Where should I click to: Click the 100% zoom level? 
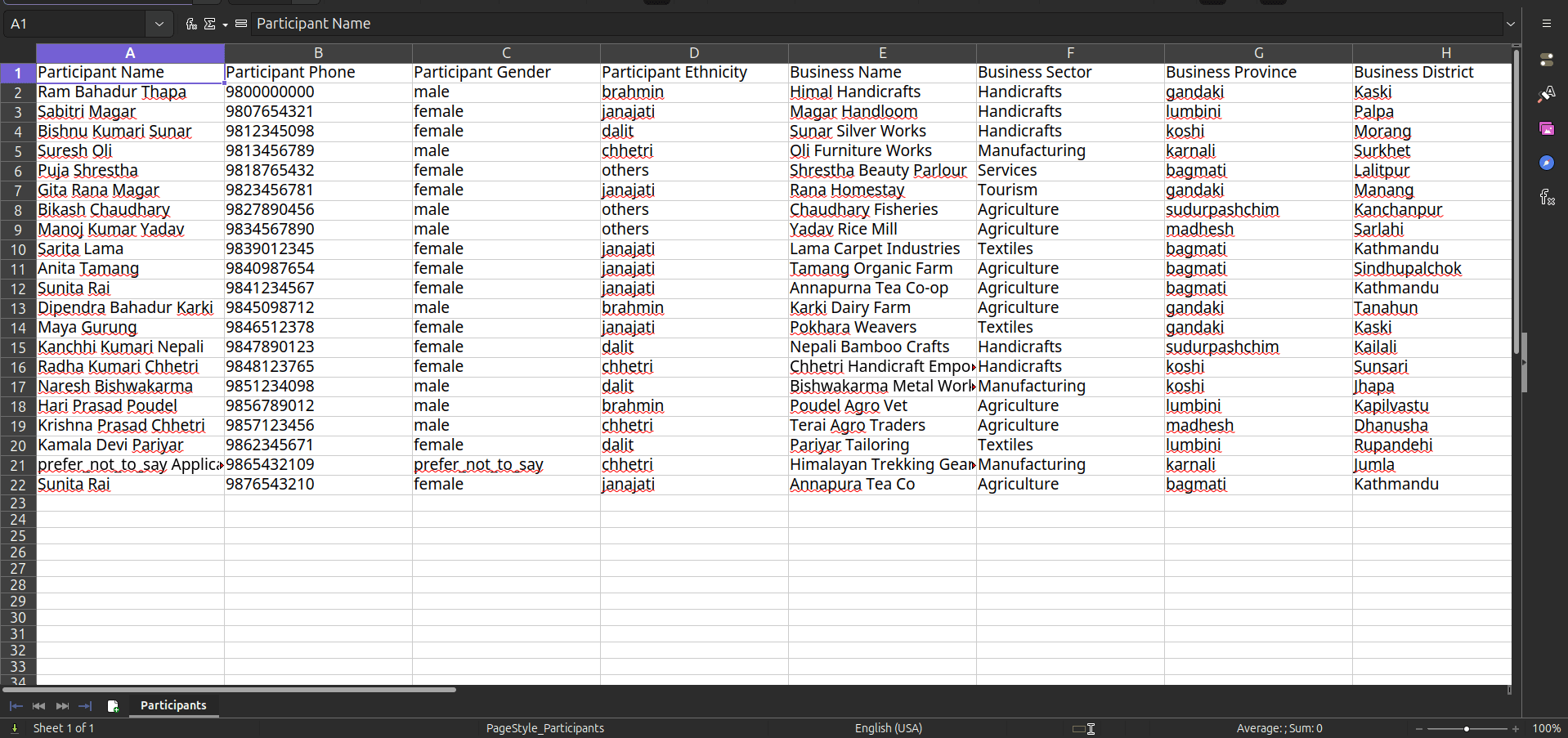pos(1546,728)
